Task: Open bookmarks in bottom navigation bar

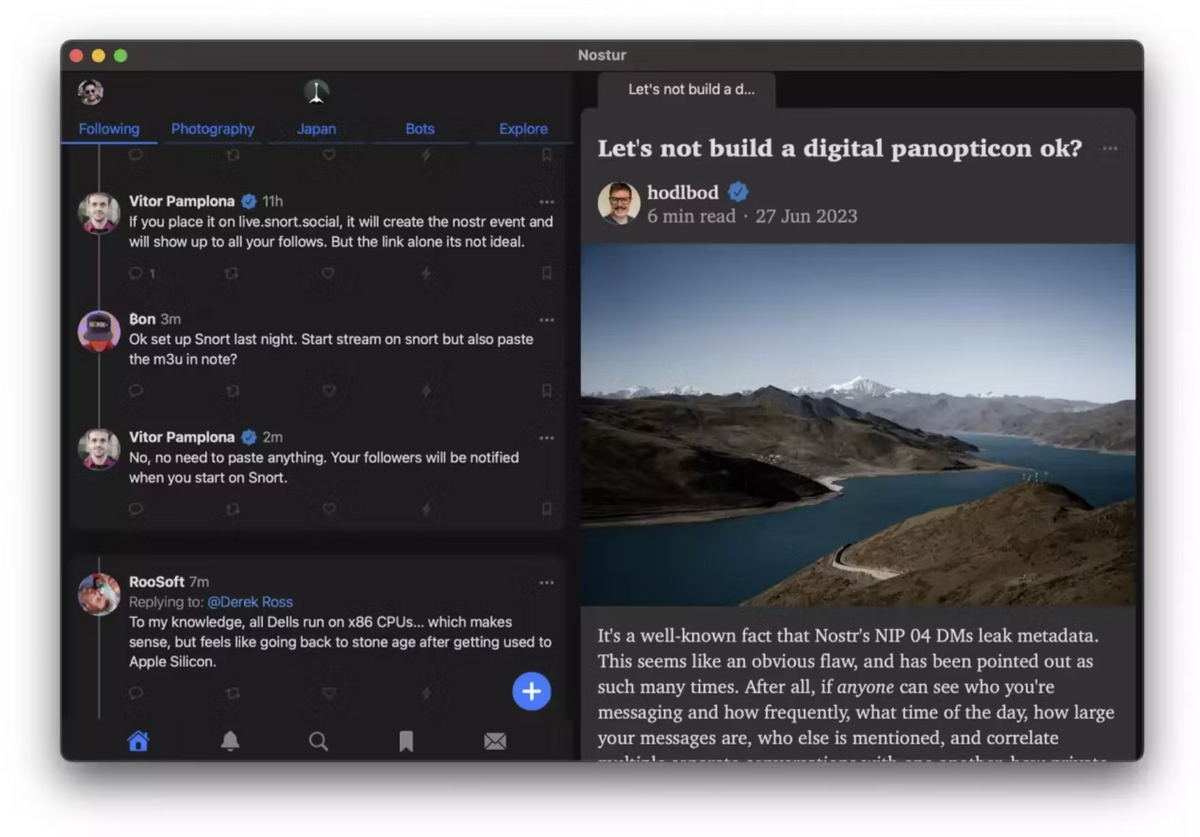Action: [x=406, y=741]
